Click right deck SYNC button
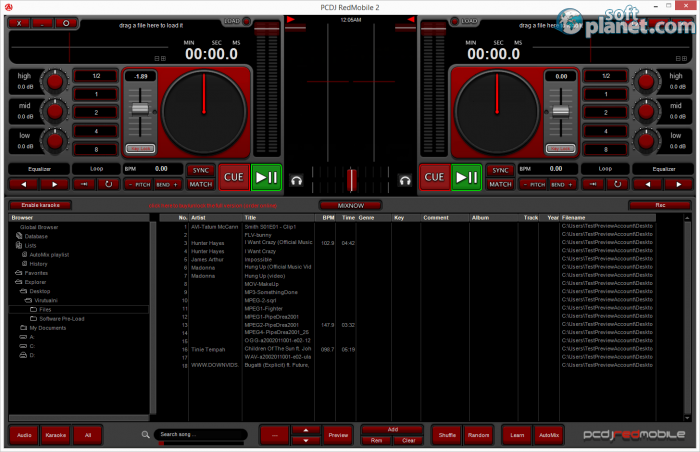Screen dimensions: 700x452 [x=500, y=170]
